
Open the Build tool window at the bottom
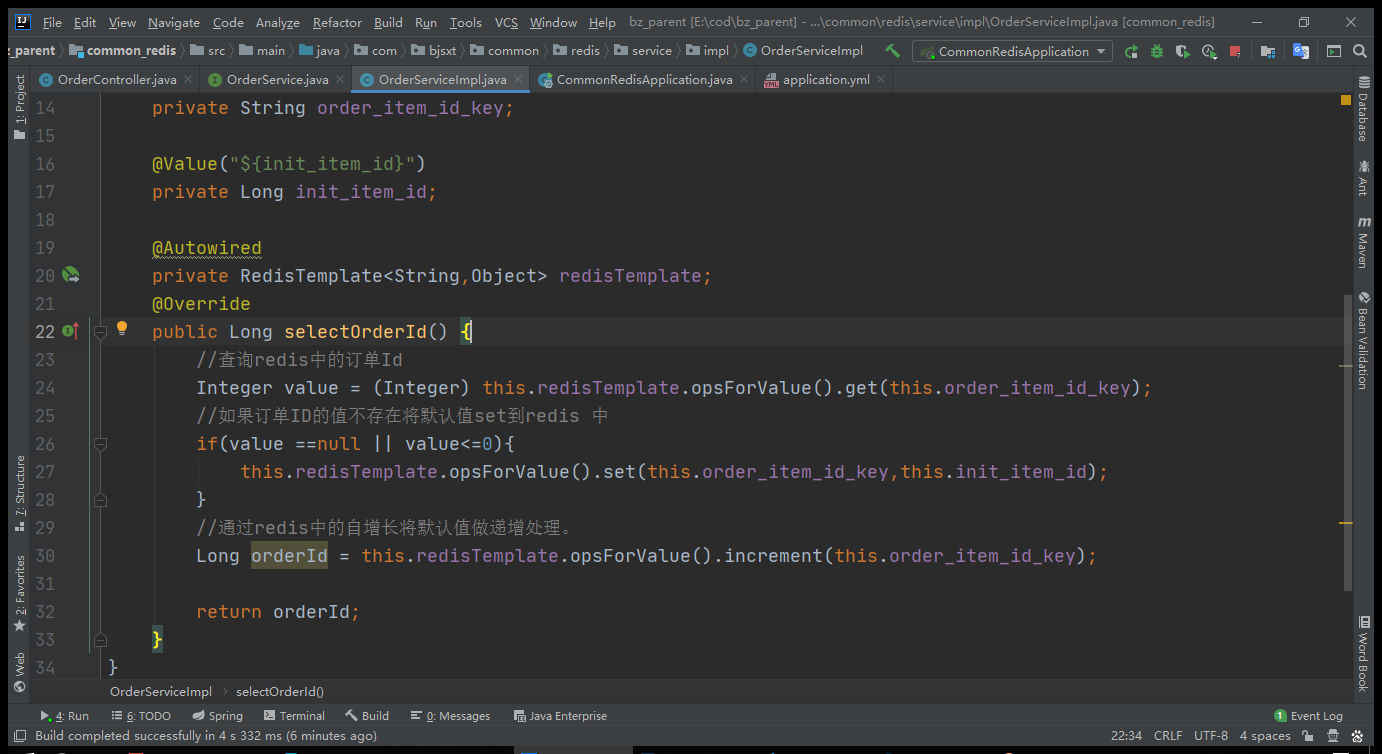tap(367, 716)
